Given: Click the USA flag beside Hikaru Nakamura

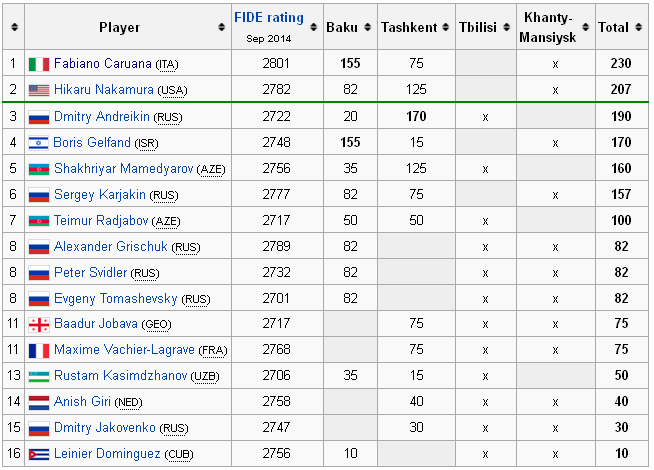Looking at the screenshot, I should (x=38, y=90).
